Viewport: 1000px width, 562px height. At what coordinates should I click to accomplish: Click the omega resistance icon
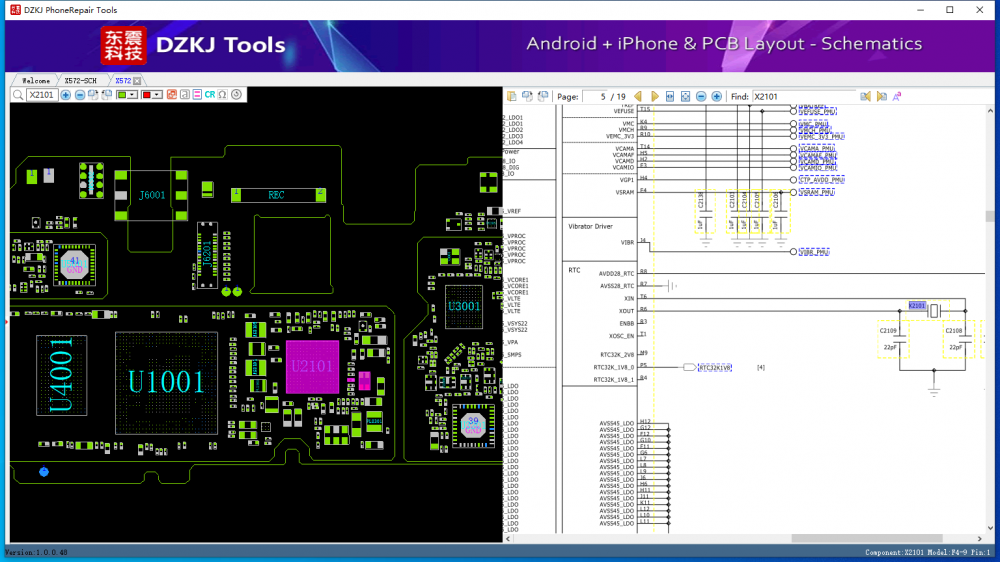pos(222,95)
